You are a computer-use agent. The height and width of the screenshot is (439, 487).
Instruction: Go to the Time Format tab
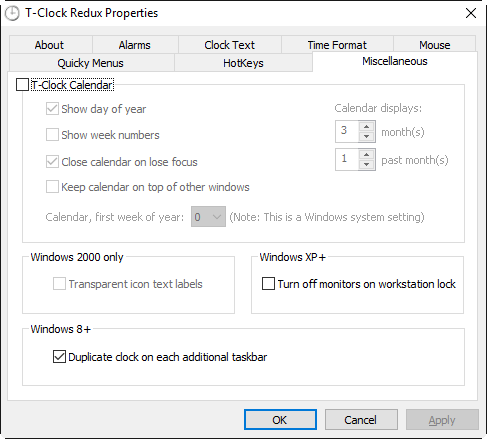pos(337,45)
